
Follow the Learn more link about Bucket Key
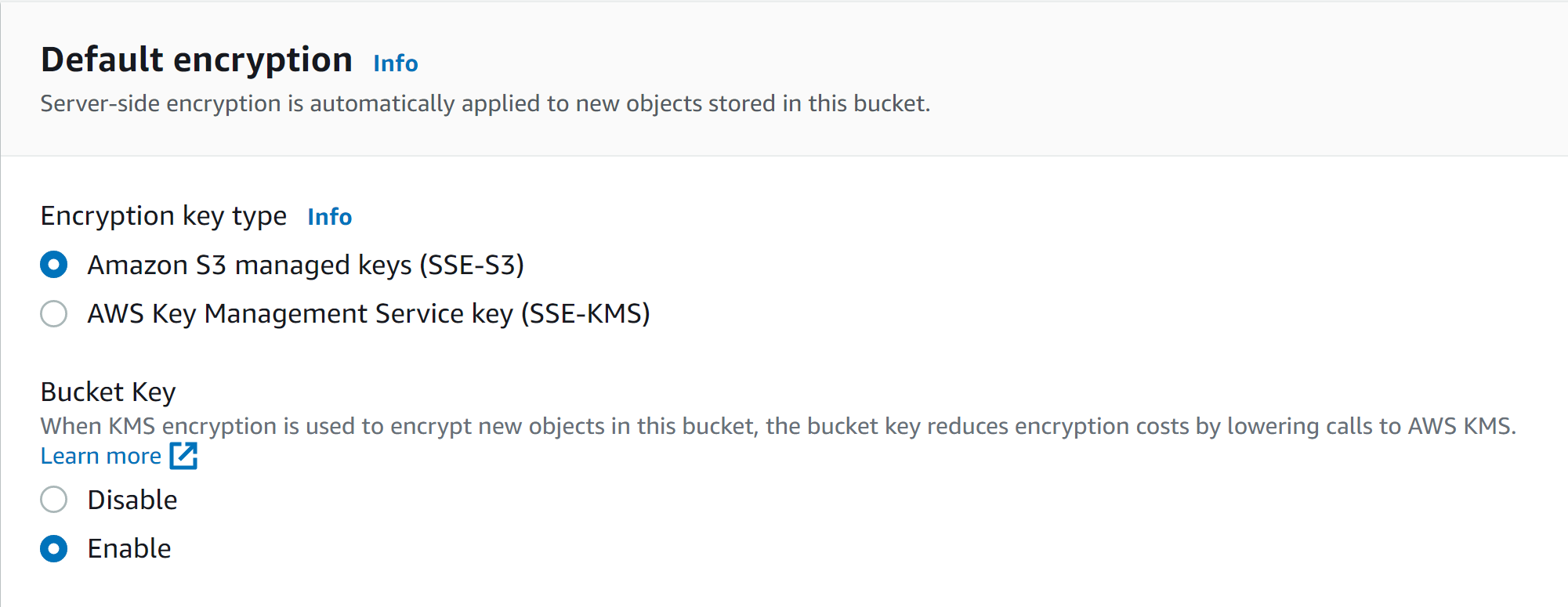point(101,456)
